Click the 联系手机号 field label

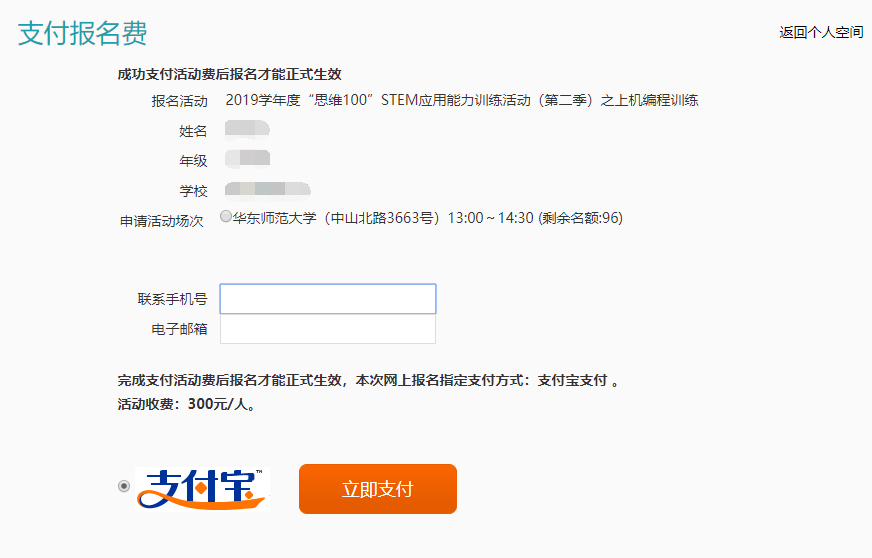[x=172, y=299]
